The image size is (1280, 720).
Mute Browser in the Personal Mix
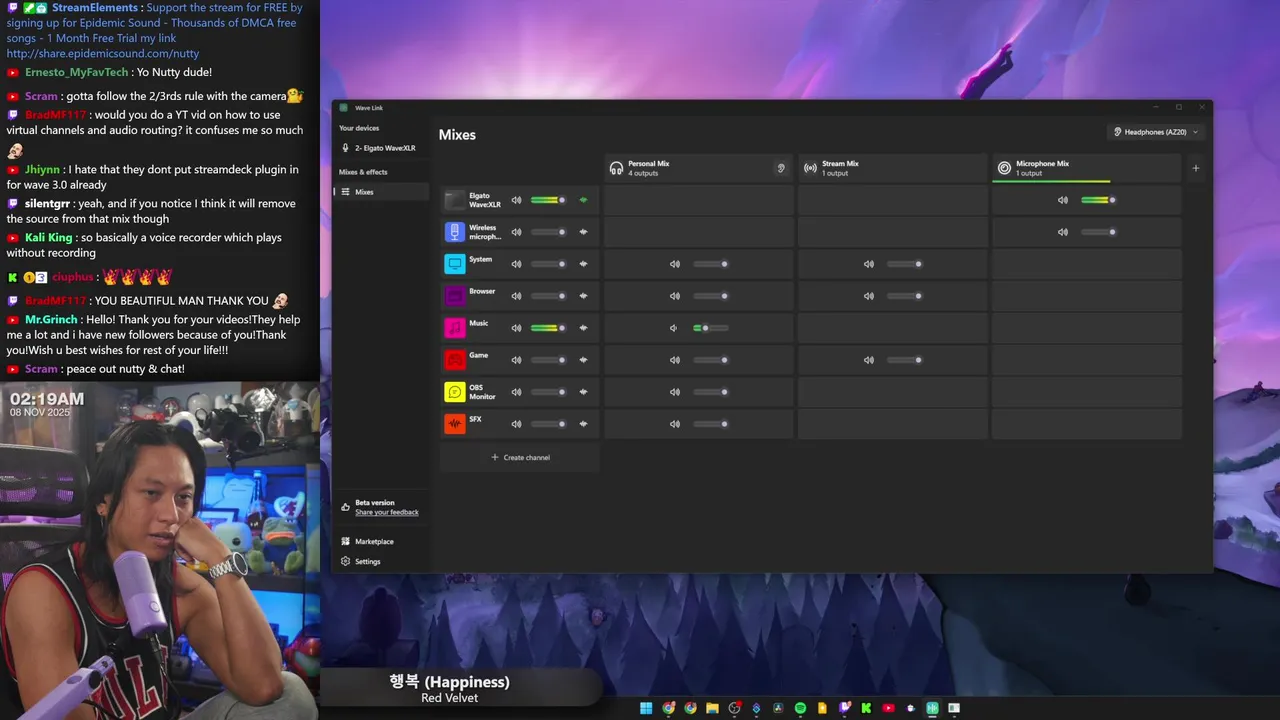(675, 296)
